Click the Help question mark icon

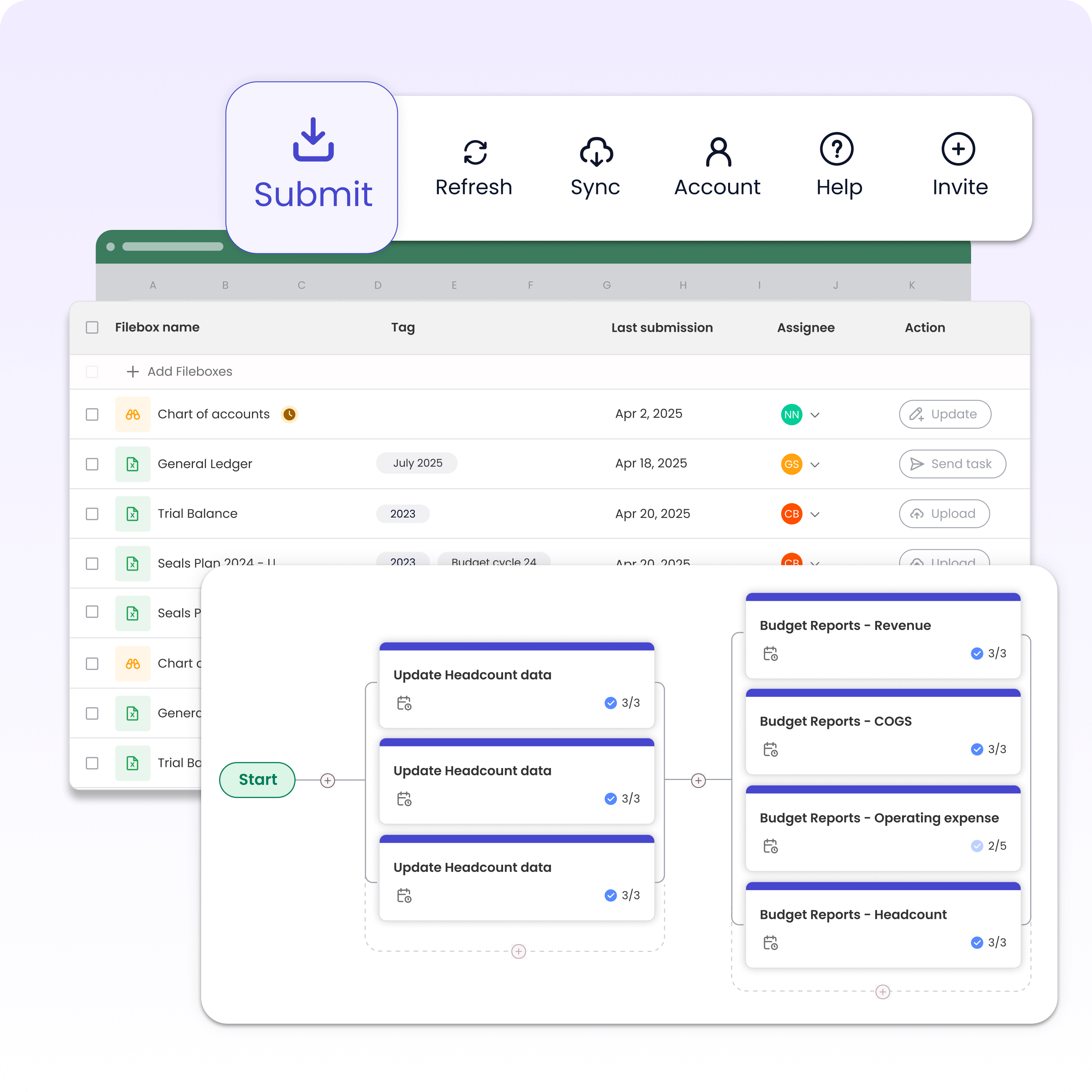click(837, 149)
